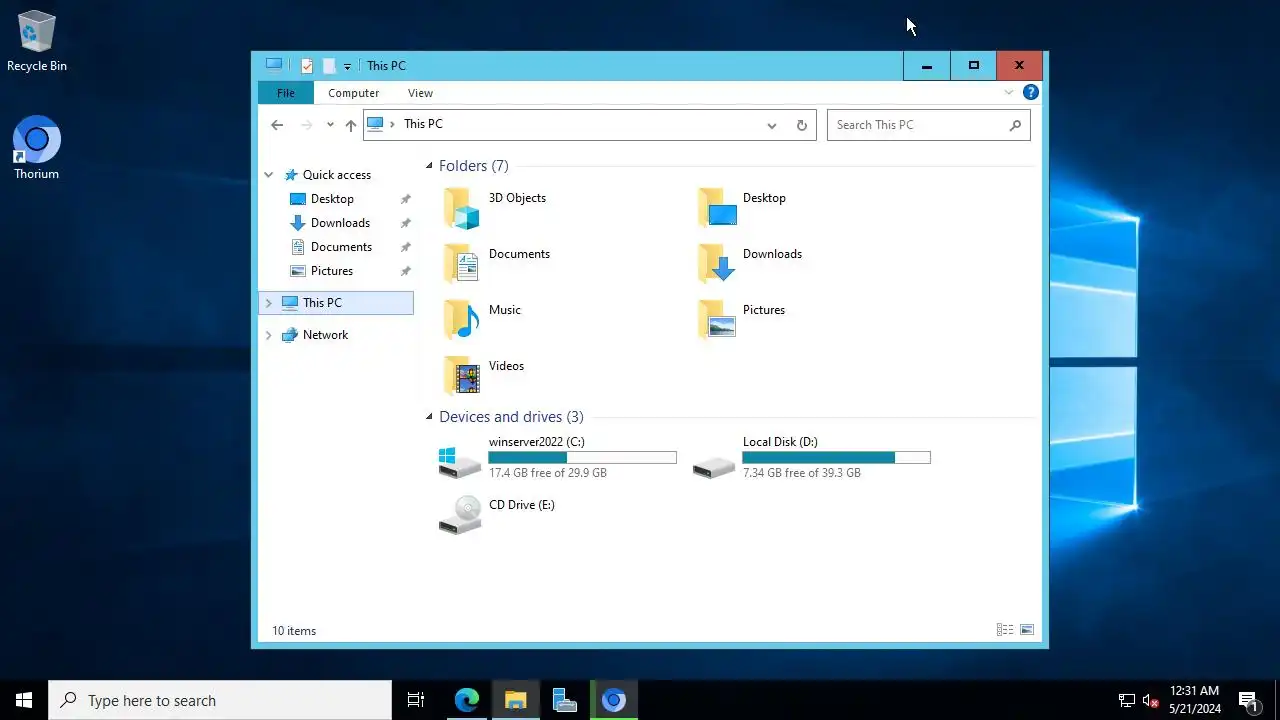Click the muted volume tray icon

[x=1150, y=700]
